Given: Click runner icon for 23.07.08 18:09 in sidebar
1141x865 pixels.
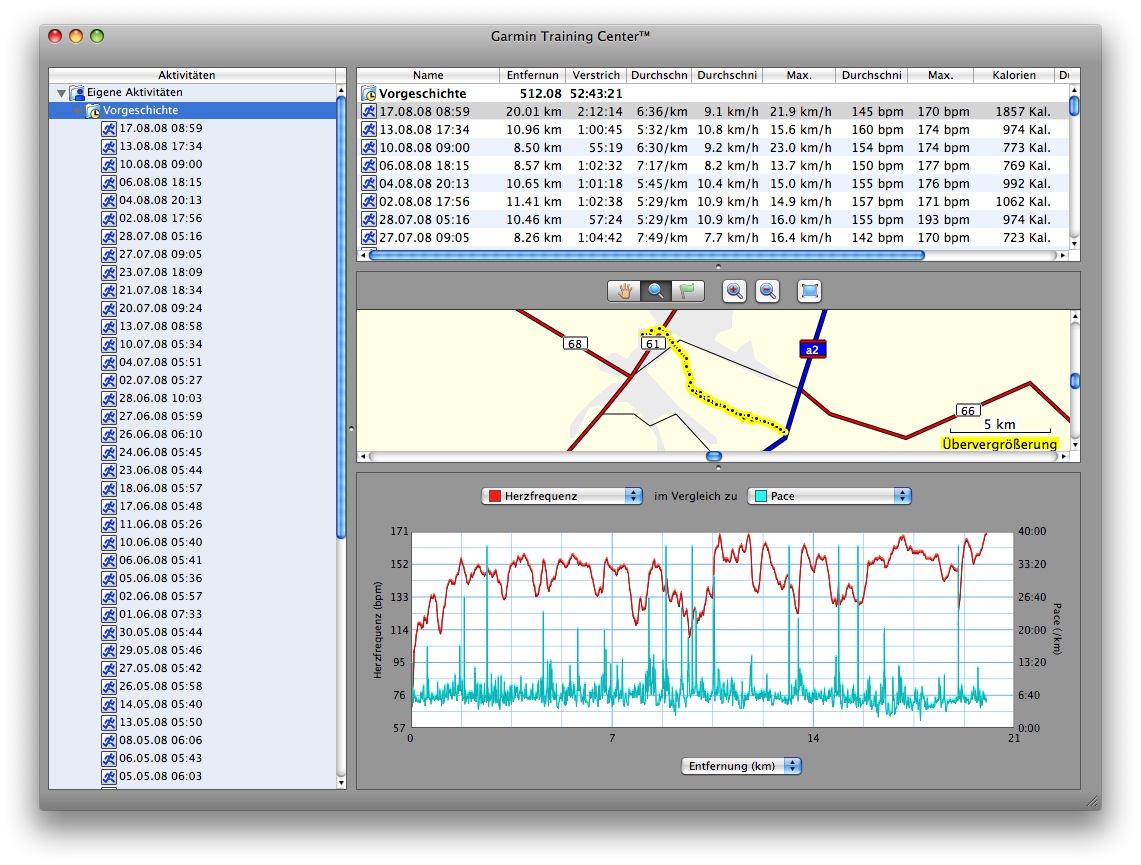Looking at the screenshot, I should click(108, 272).
